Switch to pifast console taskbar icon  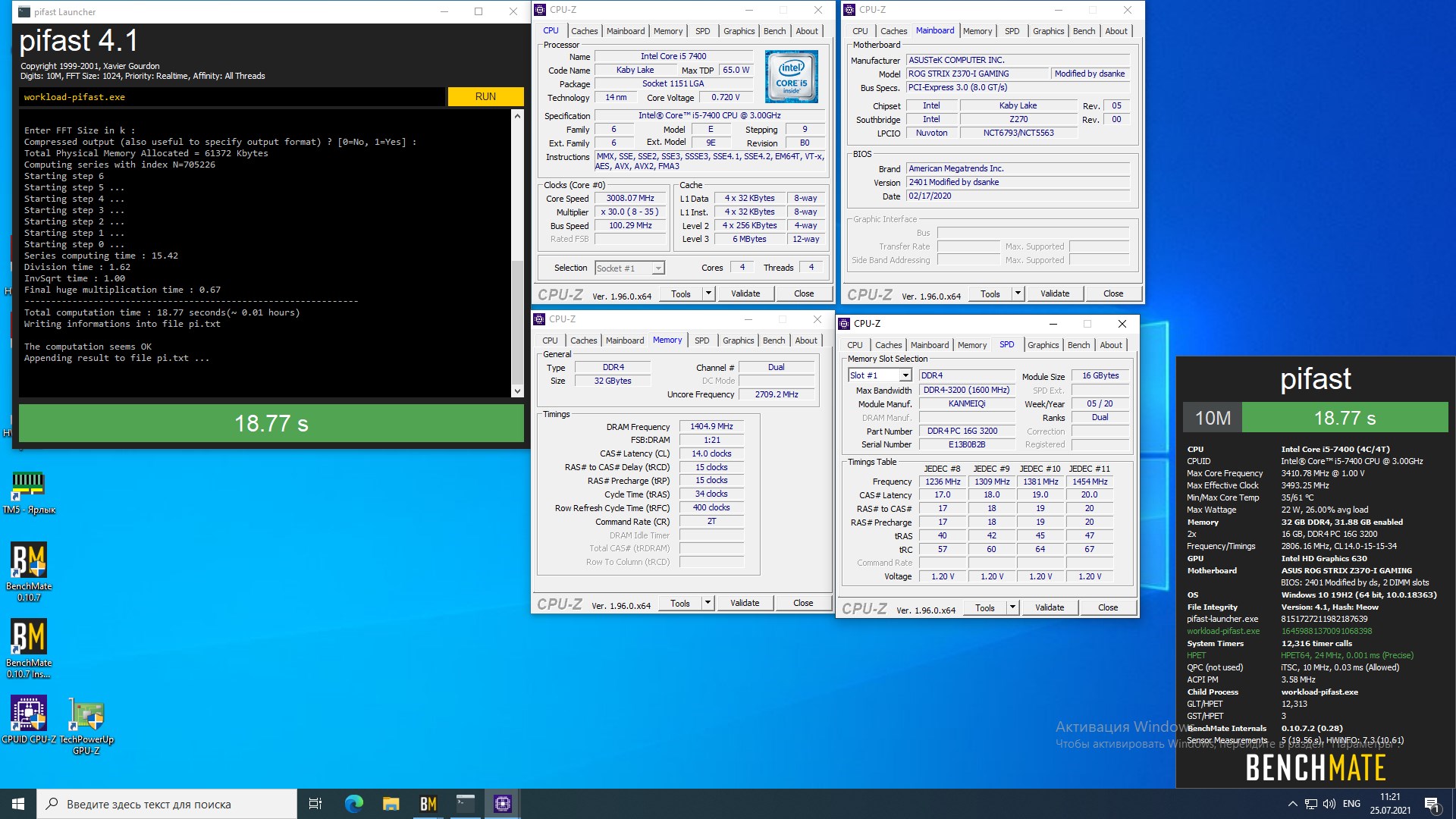(465, 804)
